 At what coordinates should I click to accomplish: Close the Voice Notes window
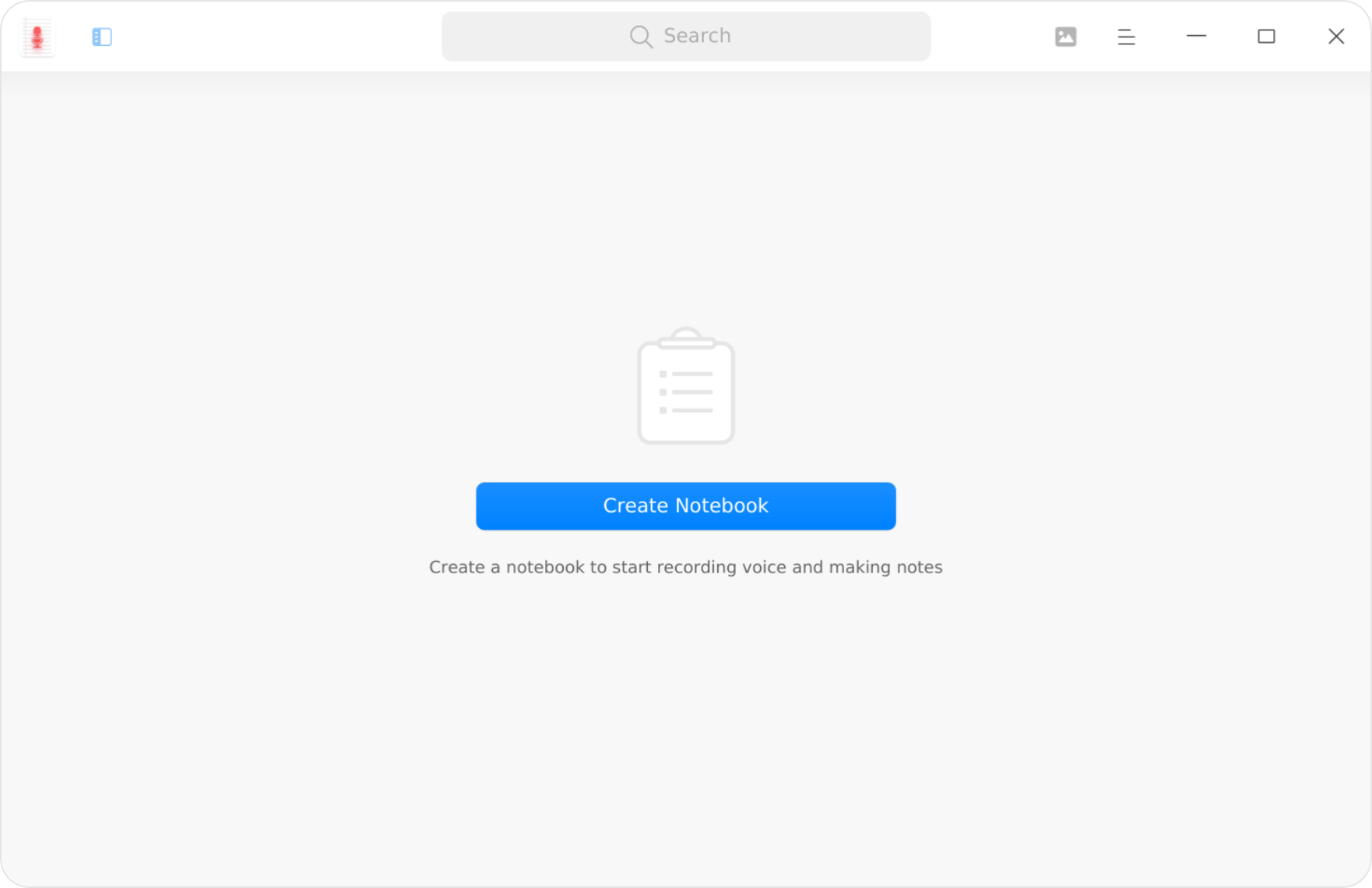click(1336, 37)
